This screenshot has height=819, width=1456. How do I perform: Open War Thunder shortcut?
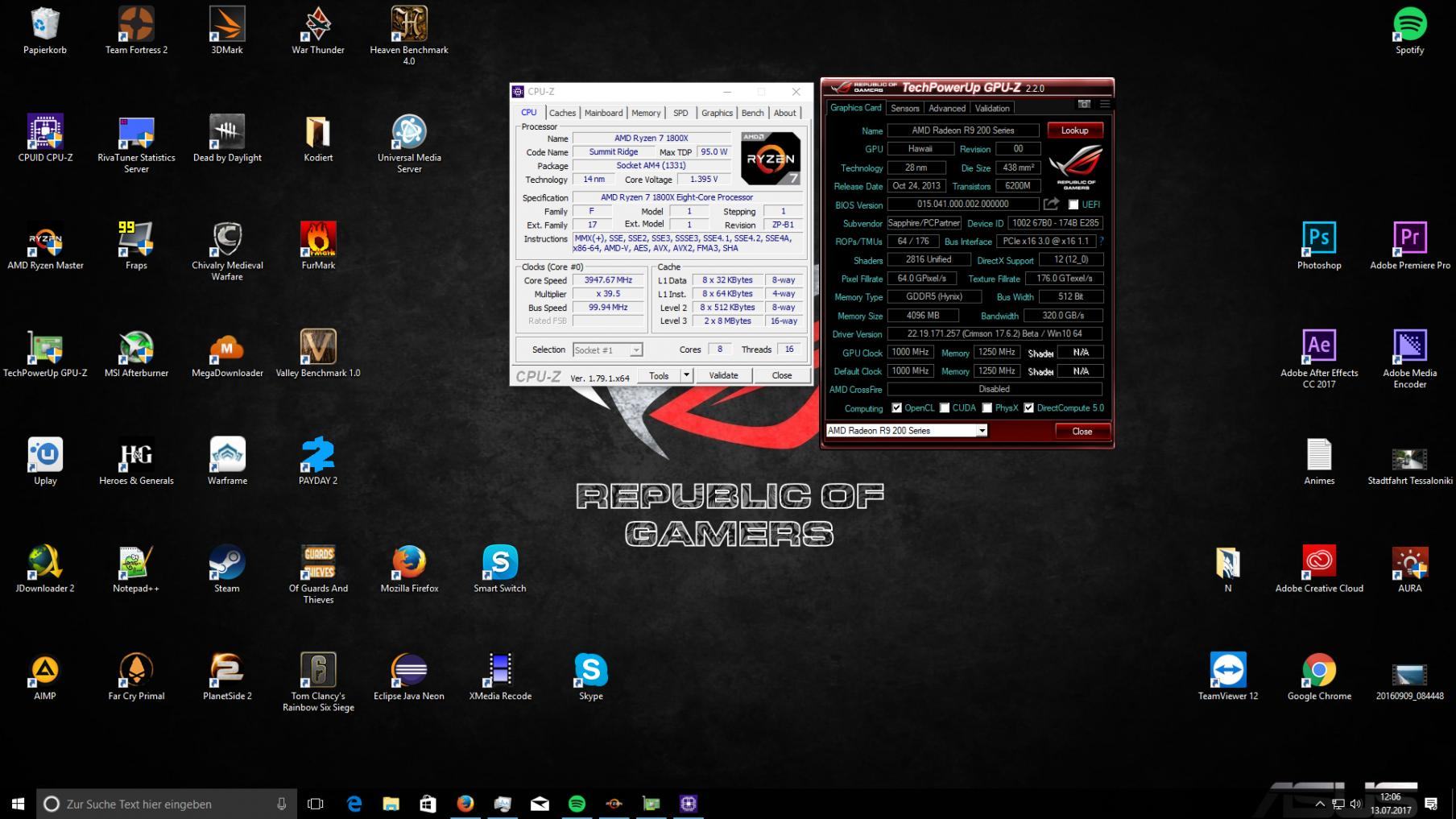318,31
